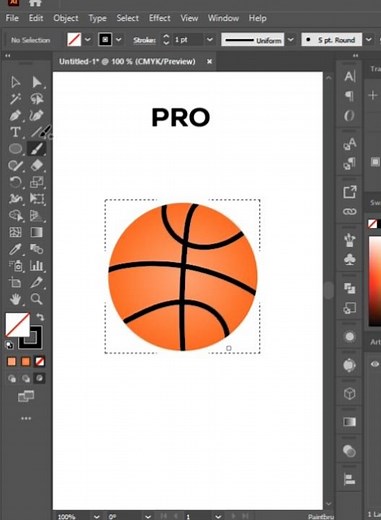This screenshot has width=381, height=520.
Task: Open the Symbols panel icon
Action: [350, 259]
